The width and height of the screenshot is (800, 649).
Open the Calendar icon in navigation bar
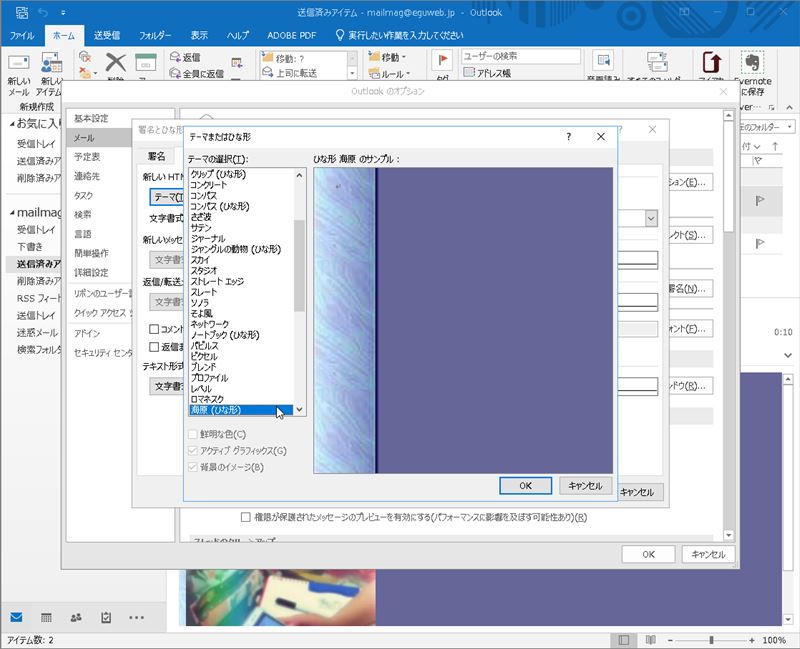tap(46, 617)
